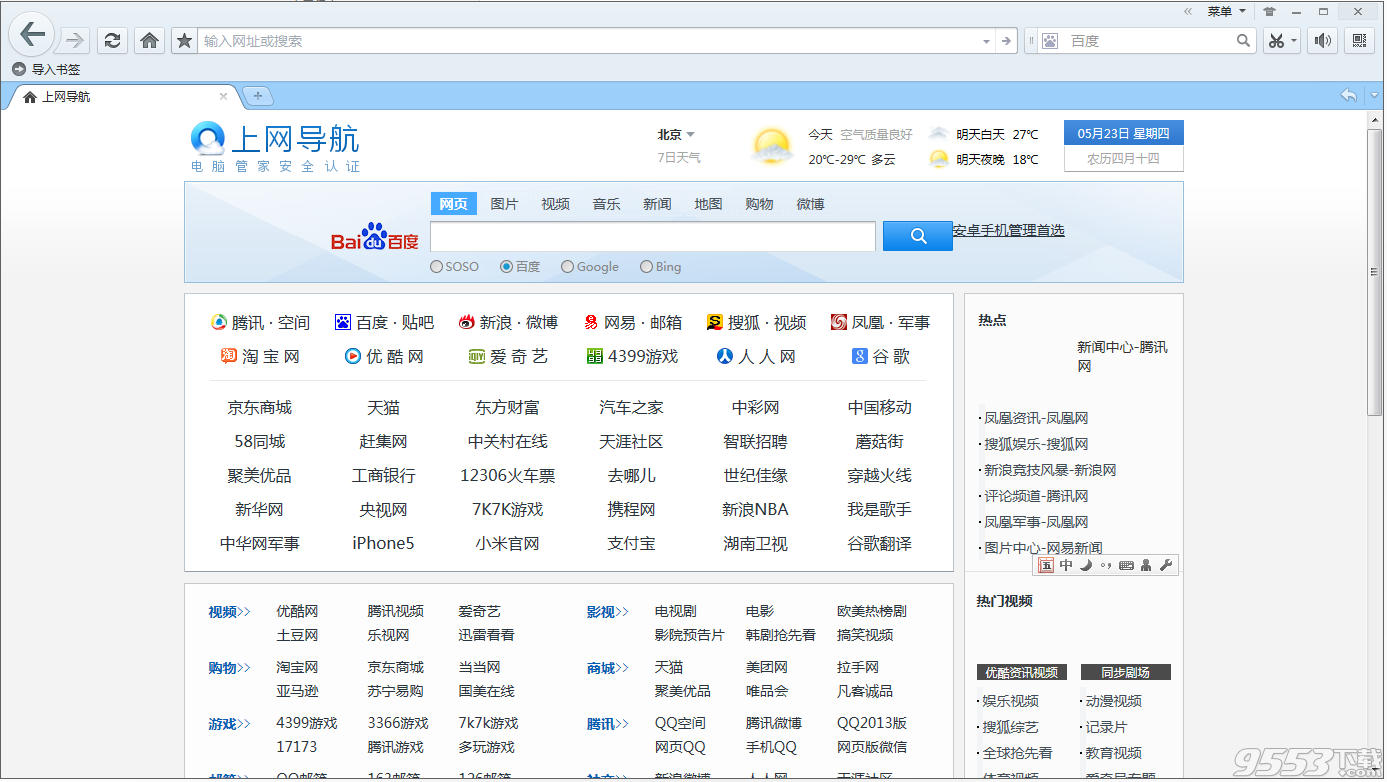The width and height of the screenshot is (1387, 782).
Task: Expand the 购物>> category
Action: [230, 668]
